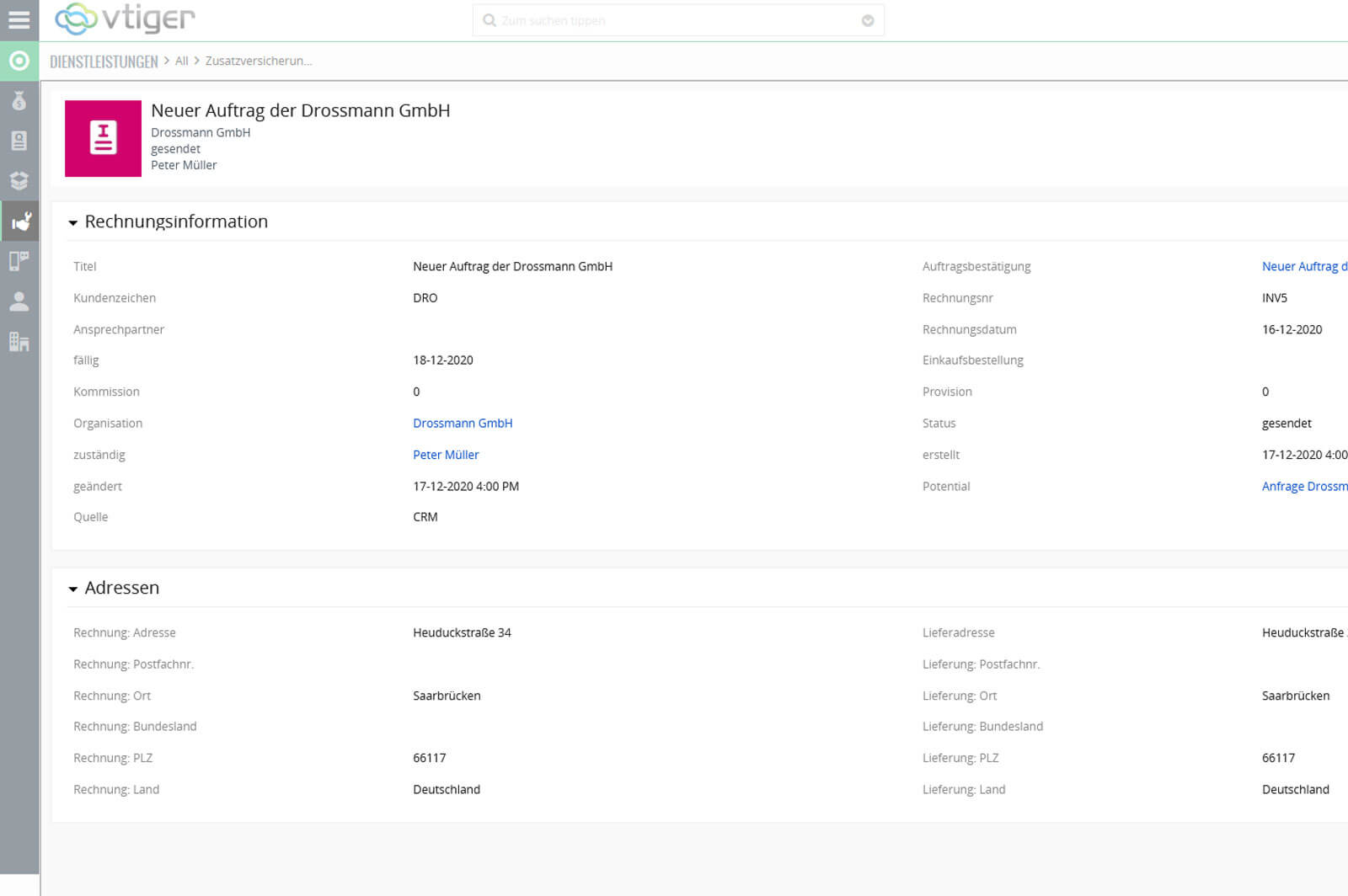The height and width of the screenshot is (896, 1348).
Task: Go to the All breadcrumb item
Action: point(181,61)
